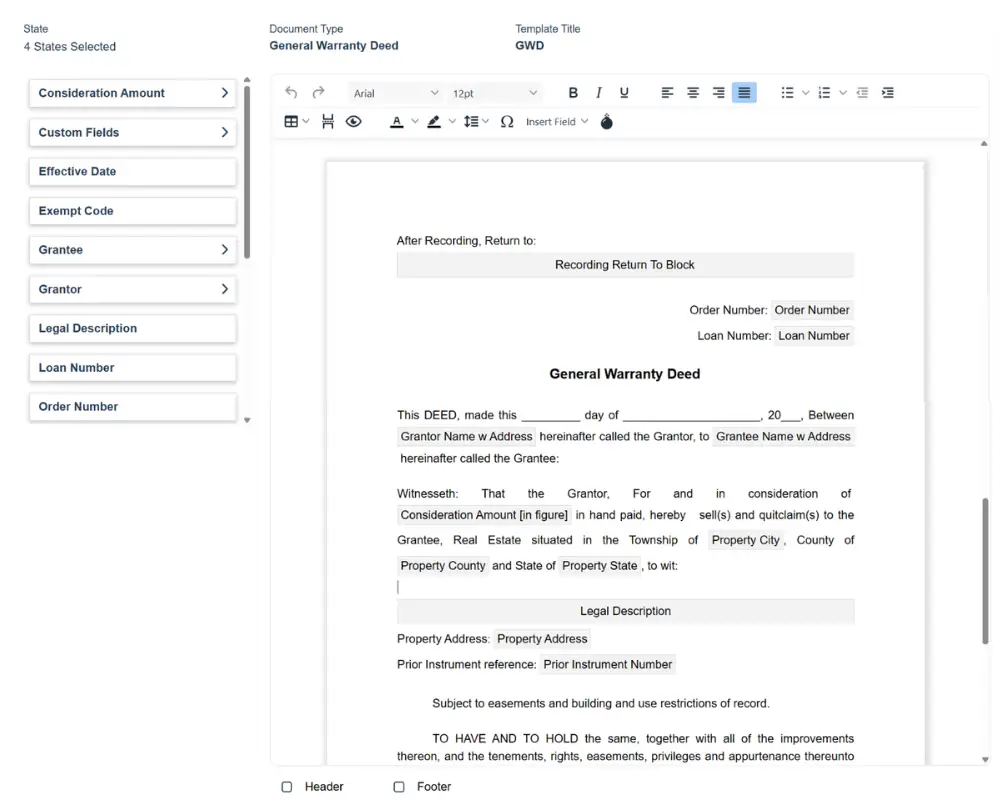Toggle document preview eye icon
This screenshot has width=1000, height=800.
pyautogui.click(x=353, y=121)
